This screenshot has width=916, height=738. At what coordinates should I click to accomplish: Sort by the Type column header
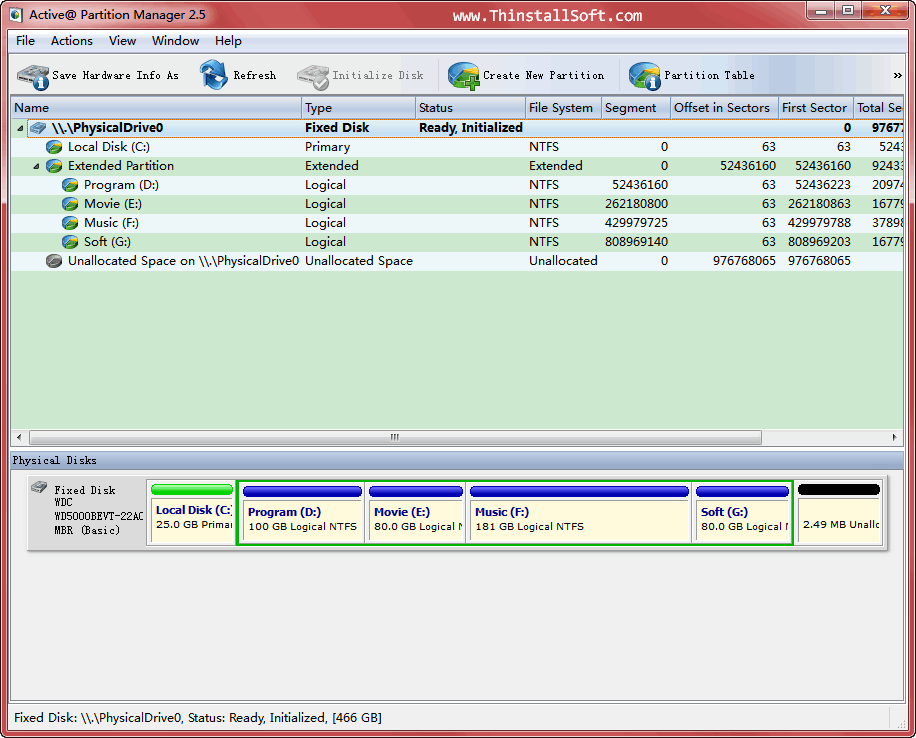[x=358, y=108]
